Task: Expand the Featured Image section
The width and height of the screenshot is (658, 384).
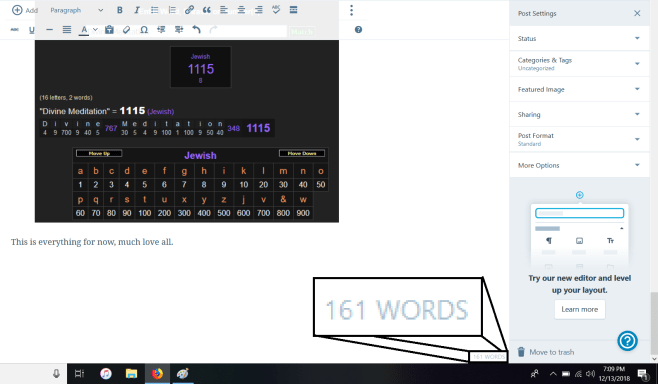Action: pyautogui.click(x=580, y=89)
